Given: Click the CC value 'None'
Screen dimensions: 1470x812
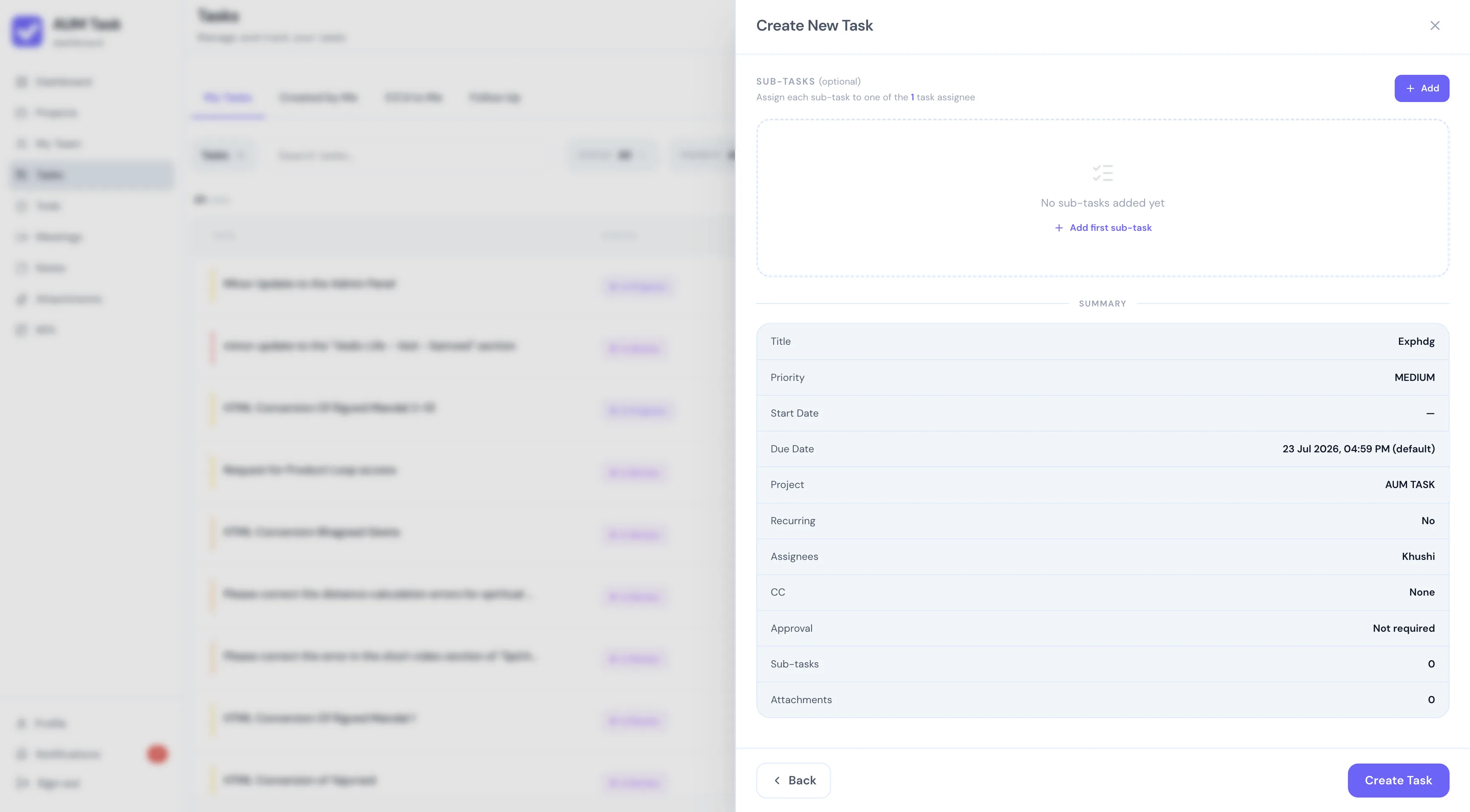Looking at the screenshot, I should point(1422,593).
